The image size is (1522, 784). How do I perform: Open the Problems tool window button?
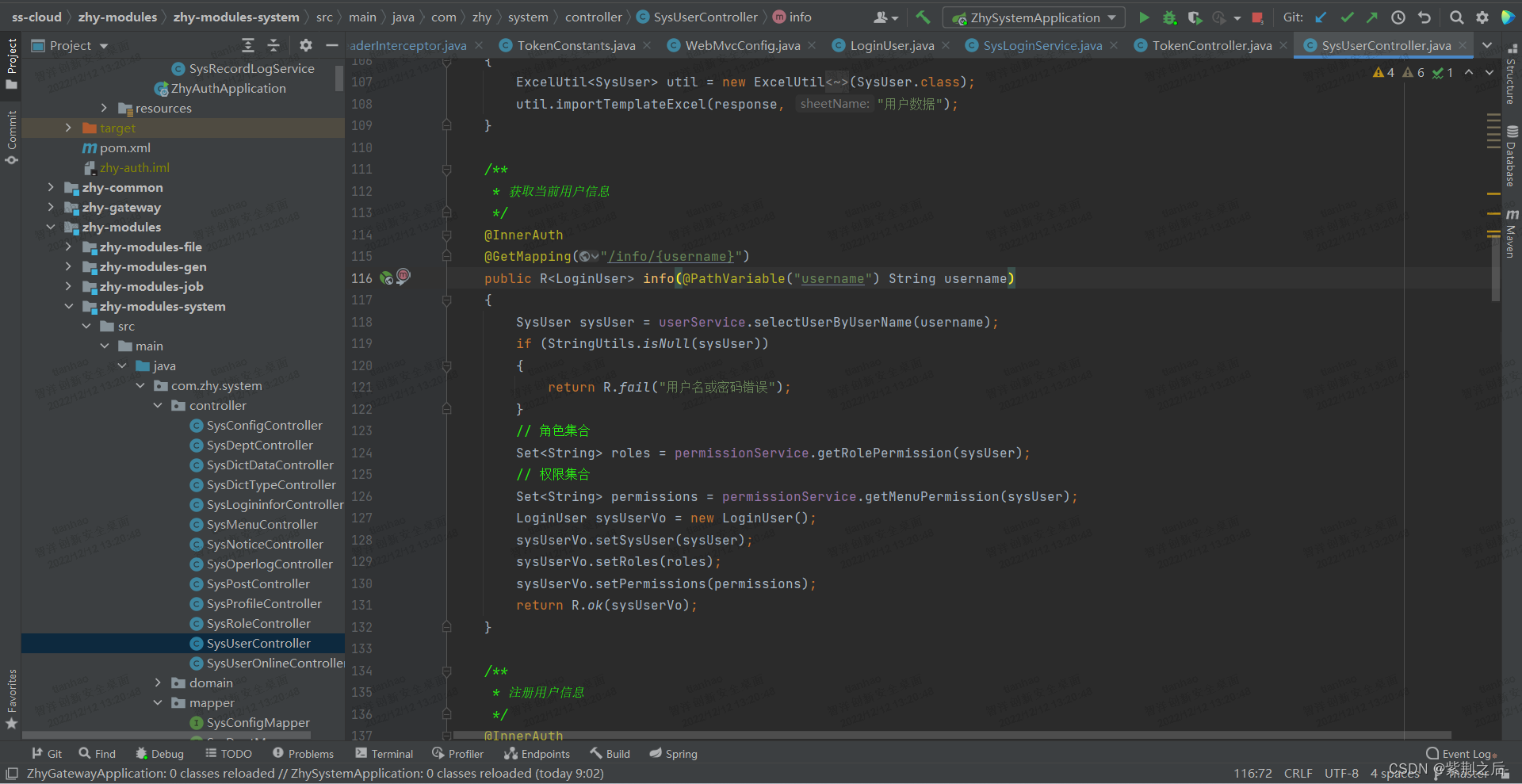(x=303, y=754)
